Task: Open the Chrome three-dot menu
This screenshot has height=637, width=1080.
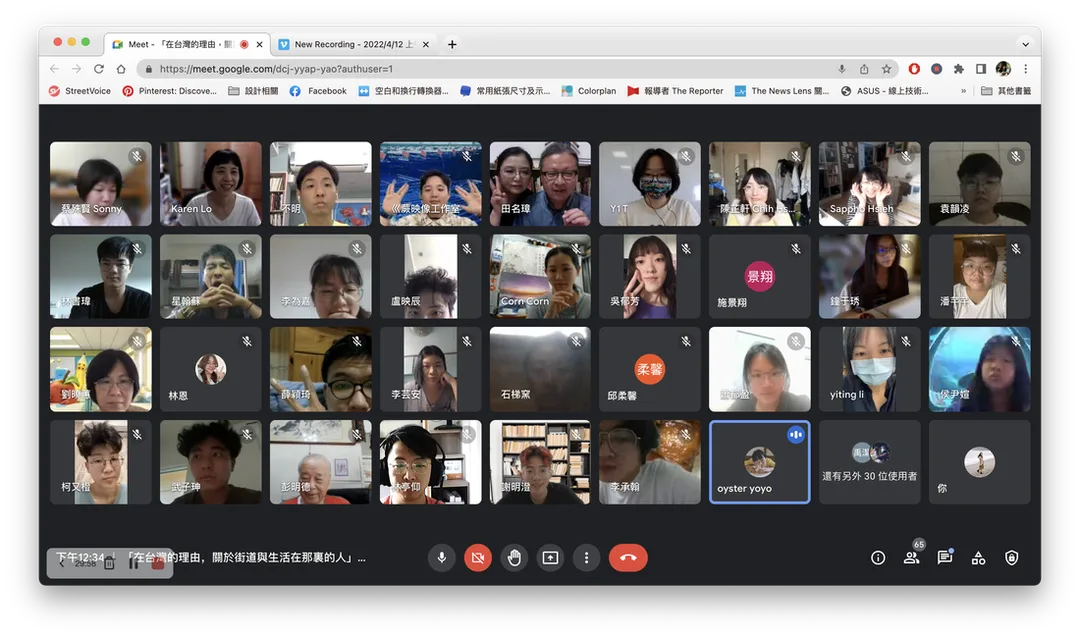Action: click(x=1026, y=69)
